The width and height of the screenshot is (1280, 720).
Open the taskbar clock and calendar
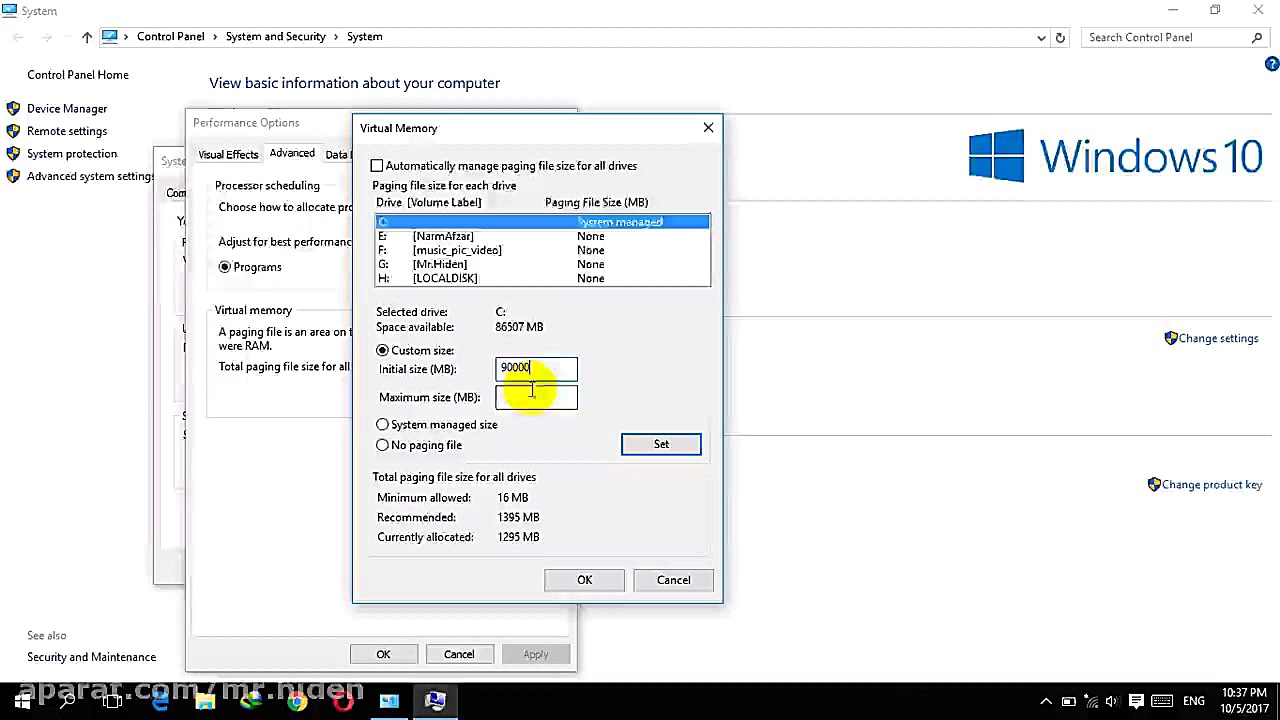pos(1244,701)
